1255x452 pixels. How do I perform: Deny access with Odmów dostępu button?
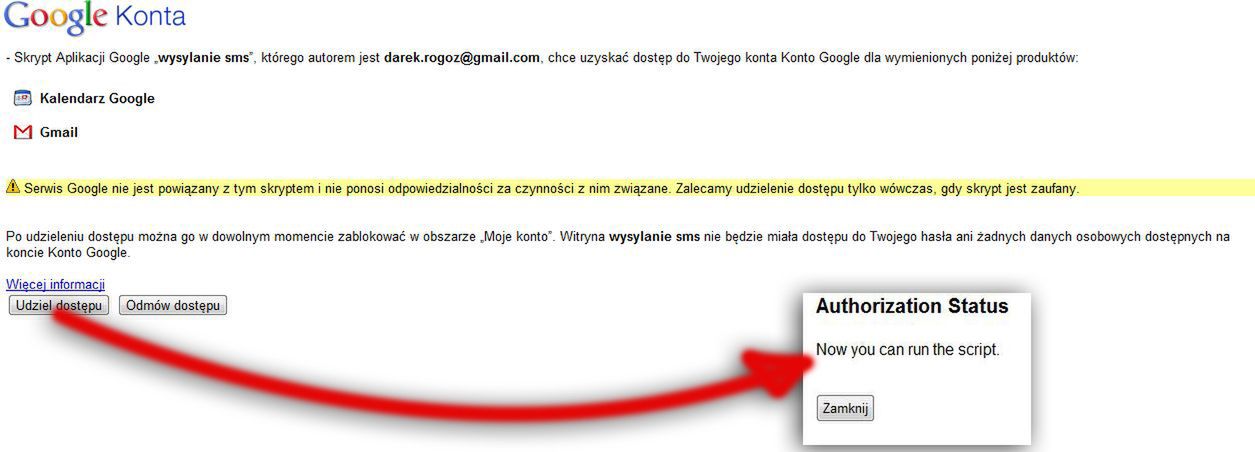[x=173, y=305]
